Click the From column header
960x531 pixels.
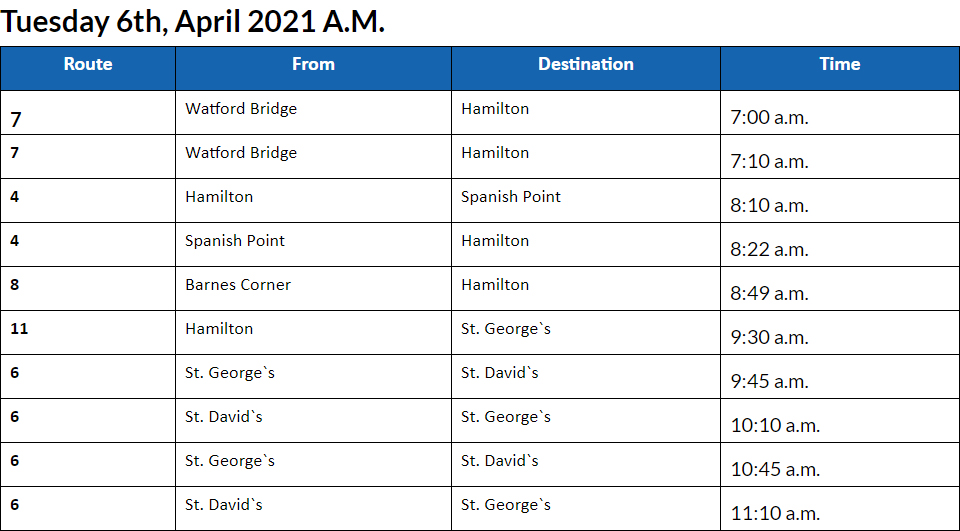click(x=313, y=64)
